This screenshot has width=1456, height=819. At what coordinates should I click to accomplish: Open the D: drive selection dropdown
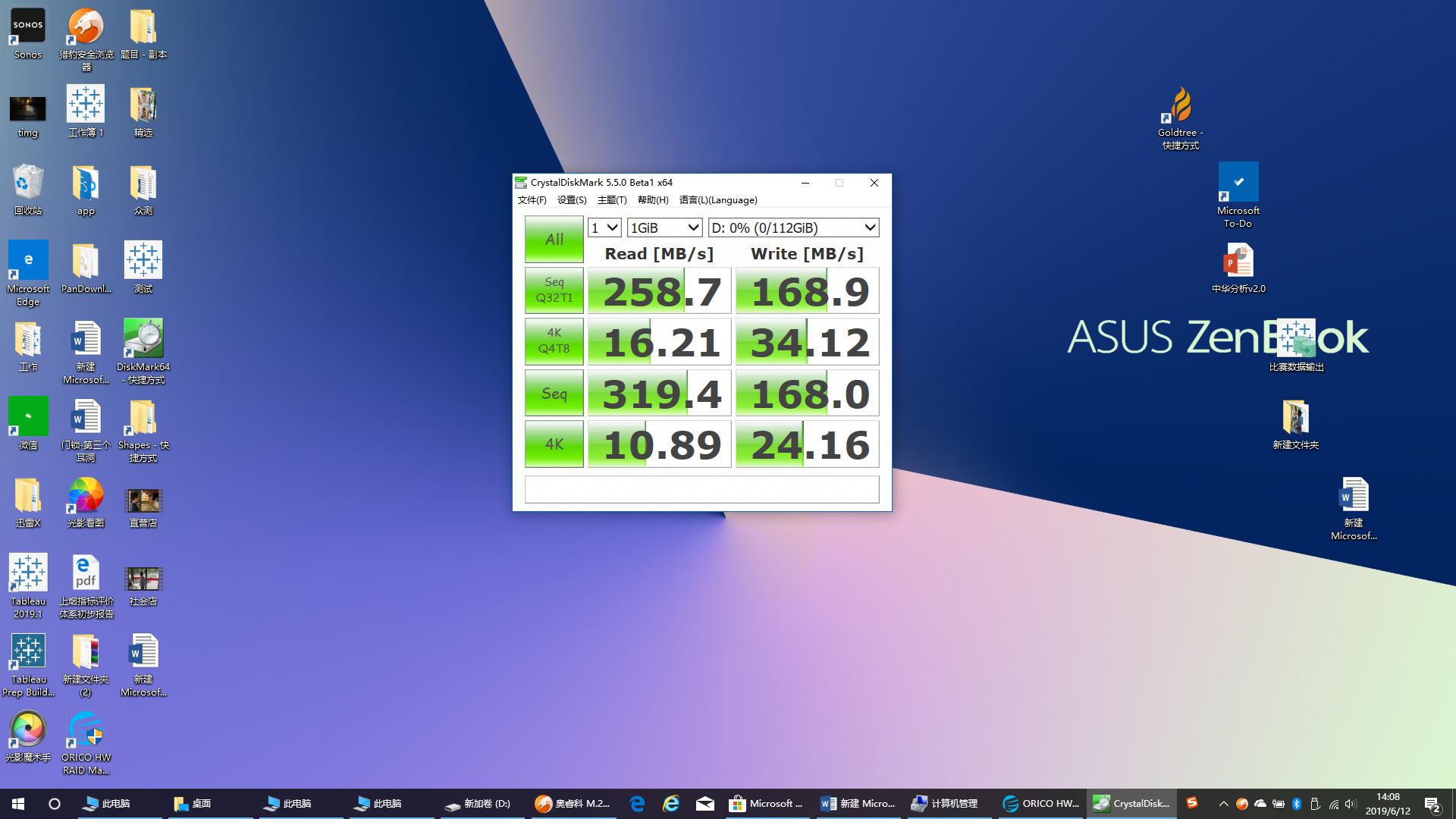click(x=793, y=227)
